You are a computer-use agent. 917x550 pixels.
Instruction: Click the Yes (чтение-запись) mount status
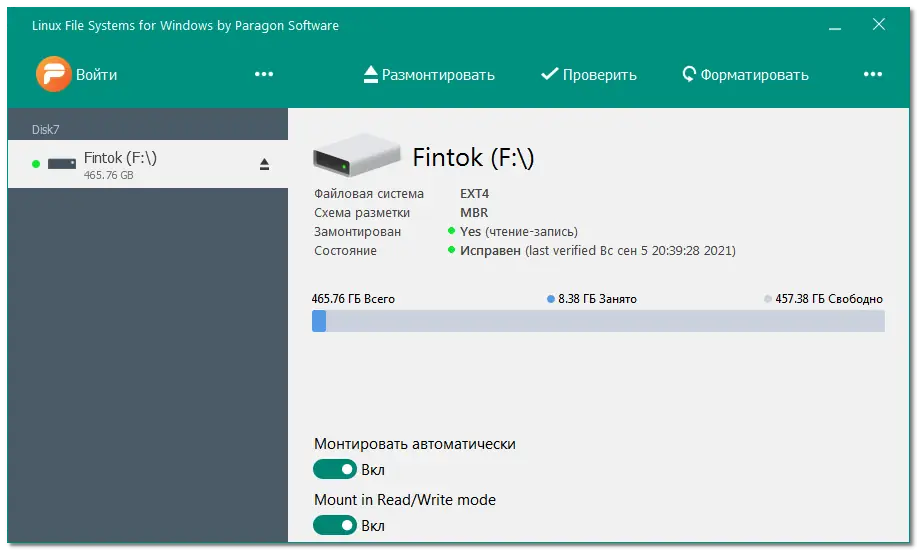click(519, 232)
